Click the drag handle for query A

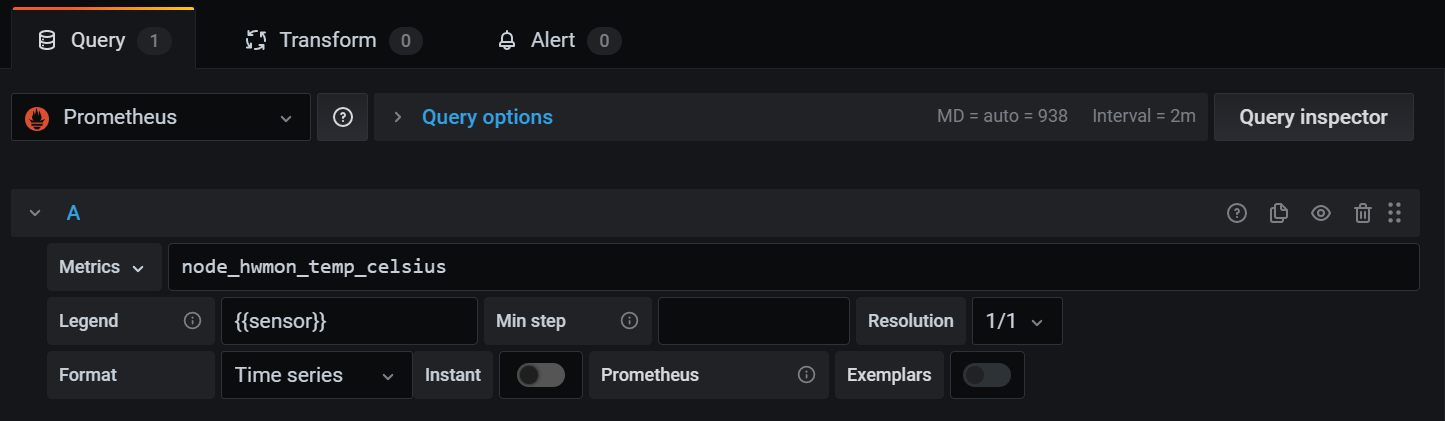pyautogui.click(x=1395, y=213)
